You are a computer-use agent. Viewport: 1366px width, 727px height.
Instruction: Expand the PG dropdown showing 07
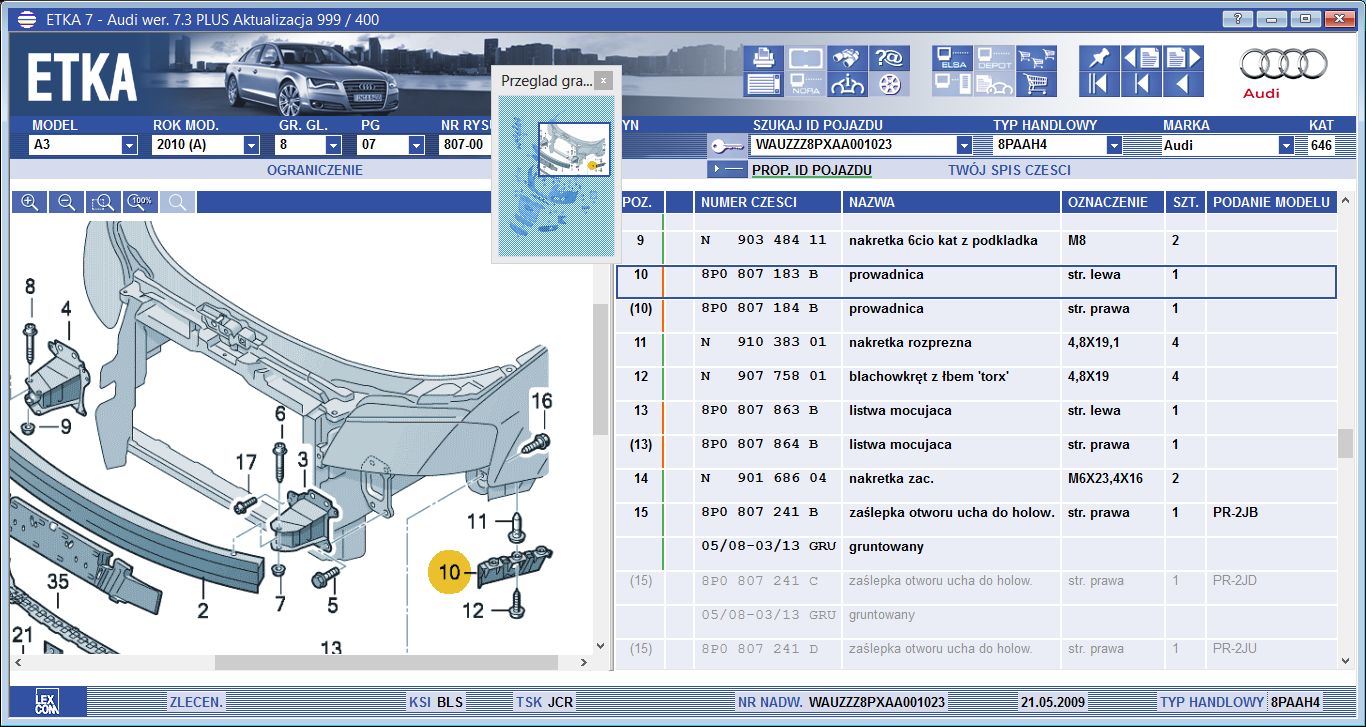pyautogui.click(x=416, y=145)
